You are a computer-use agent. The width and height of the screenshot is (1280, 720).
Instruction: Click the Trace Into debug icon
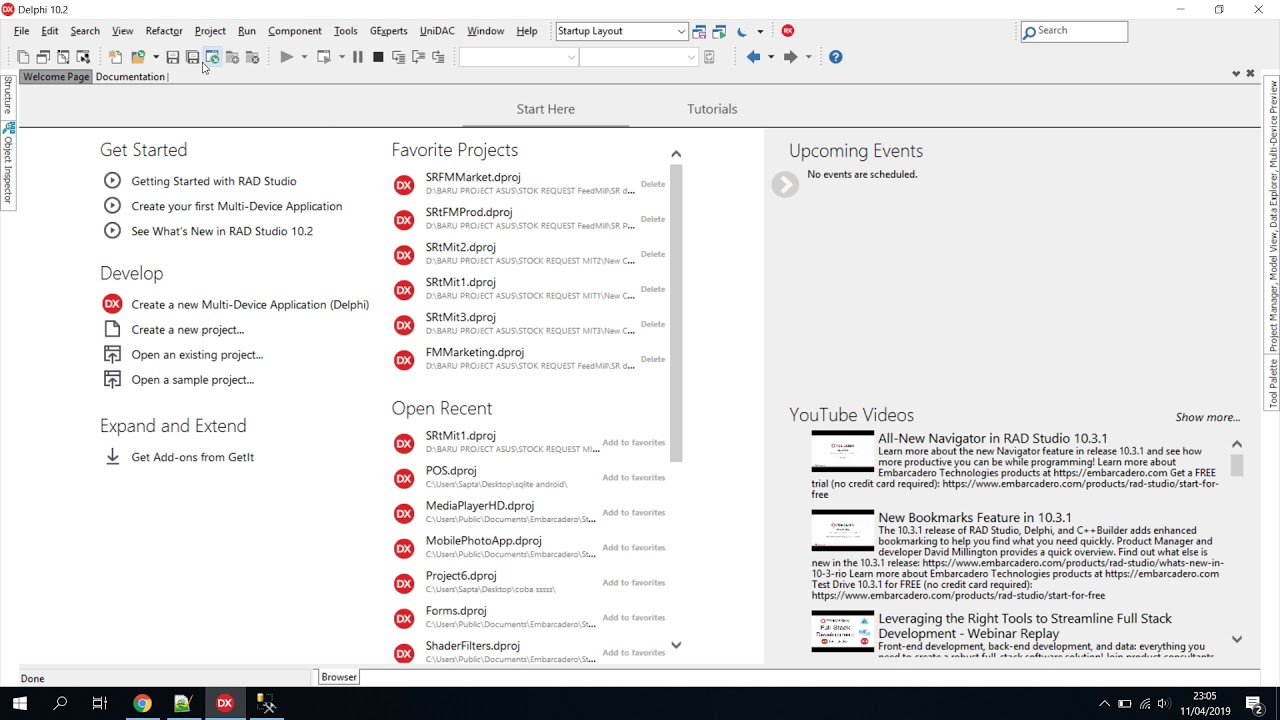398,57
